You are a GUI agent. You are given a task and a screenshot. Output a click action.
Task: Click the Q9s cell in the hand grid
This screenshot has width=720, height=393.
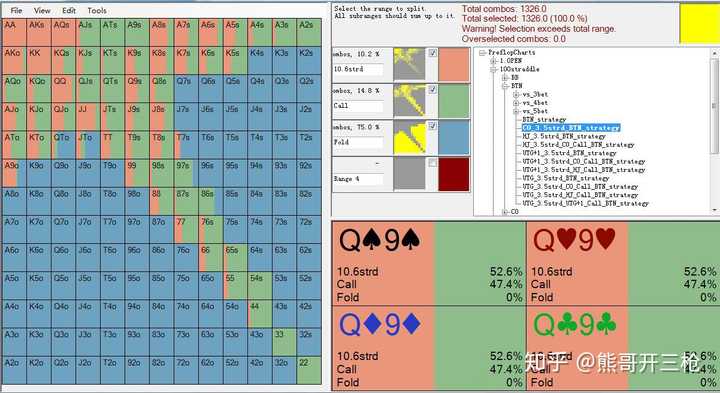[137, 88]
